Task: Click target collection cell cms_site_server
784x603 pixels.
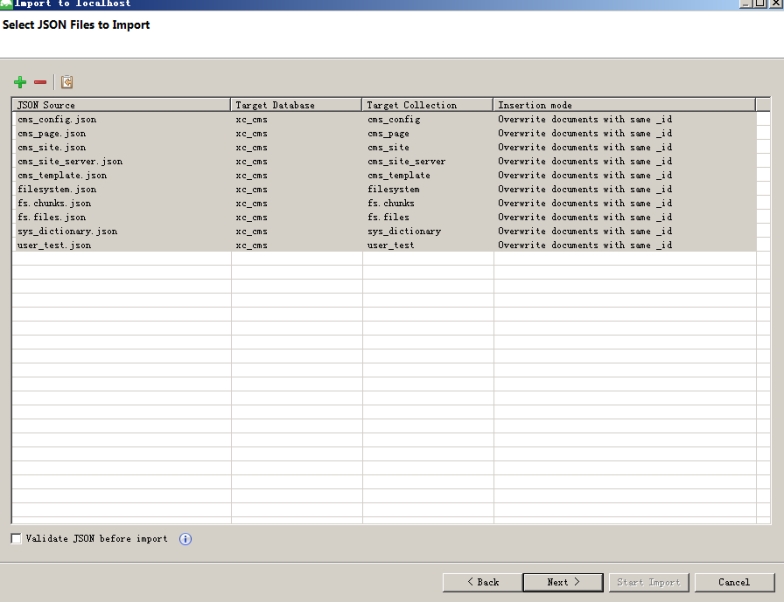Action: tap(428, 162)
